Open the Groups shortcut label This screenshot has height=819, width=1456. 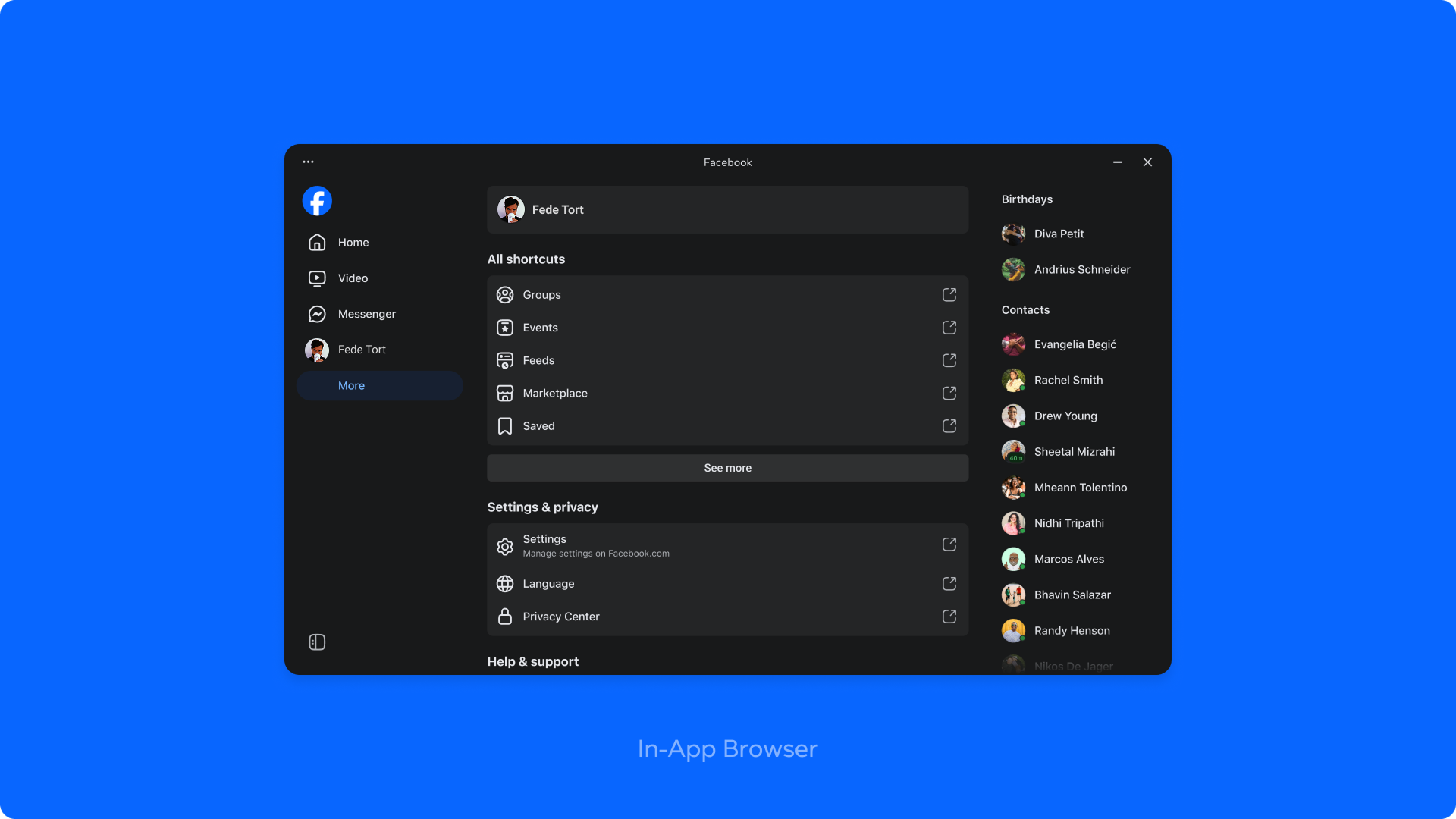coord(541,295)
